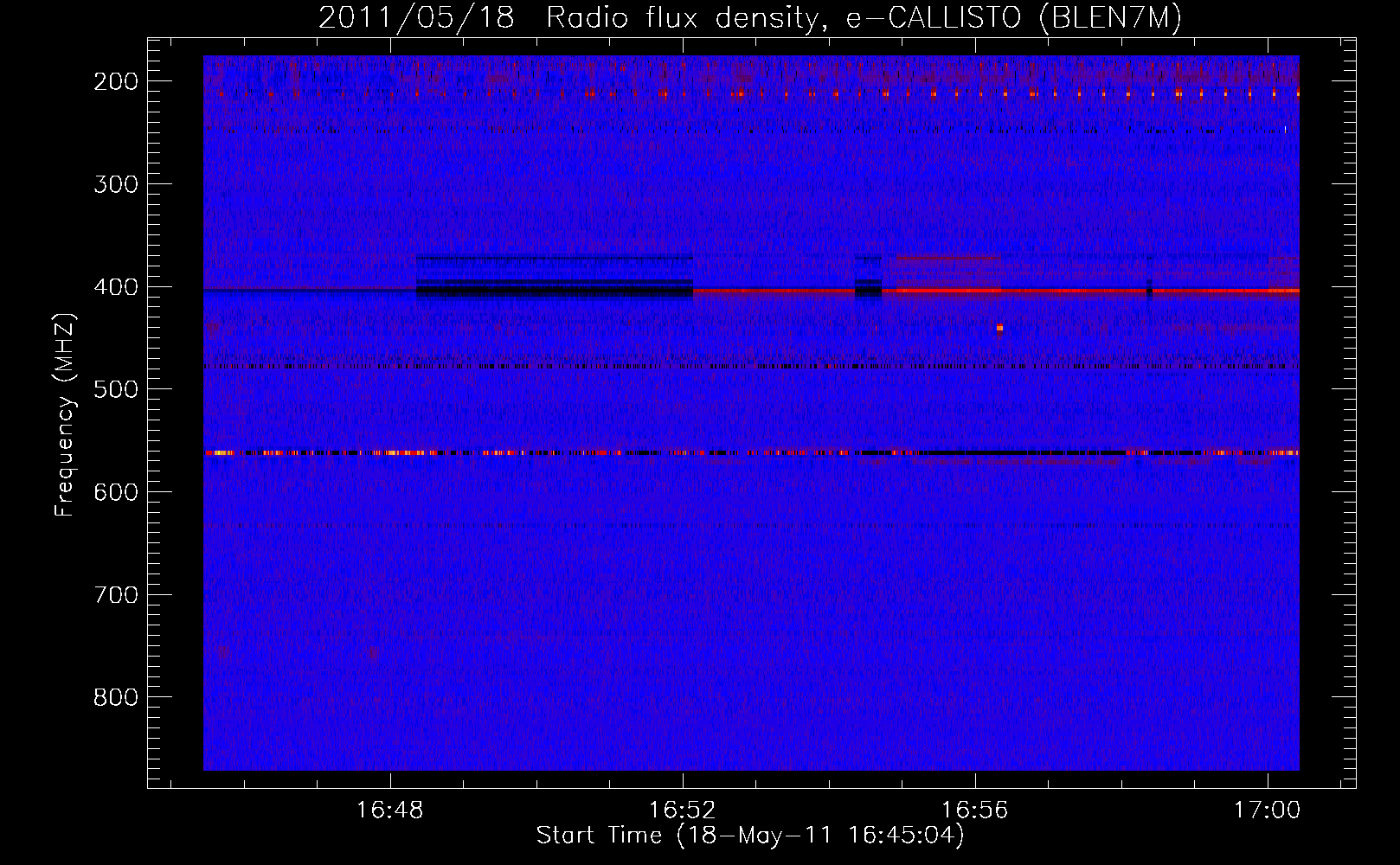The height and width of the screenshot is (865, 1400).
Task: Click the 500 frequency tick label
Action: pos(115,389)
